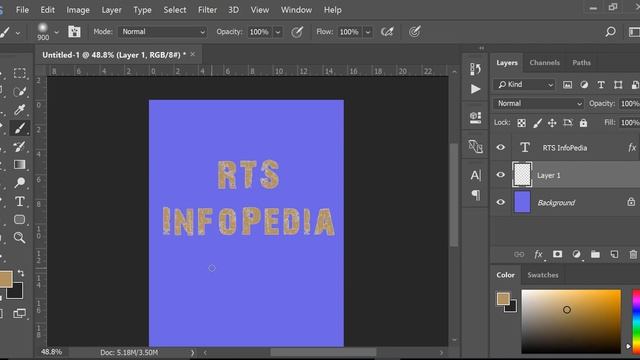Viewport: 640px width, 360px height.
Task: Open the brush preset picker dropdown
Action: [x=56, y=32]
